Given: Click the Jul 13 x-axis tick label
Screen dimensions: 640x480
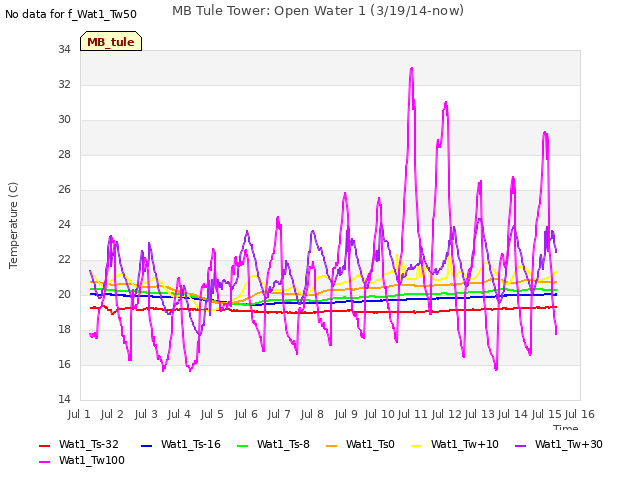Looking at the screenshot, I should [x=479, y=414].
